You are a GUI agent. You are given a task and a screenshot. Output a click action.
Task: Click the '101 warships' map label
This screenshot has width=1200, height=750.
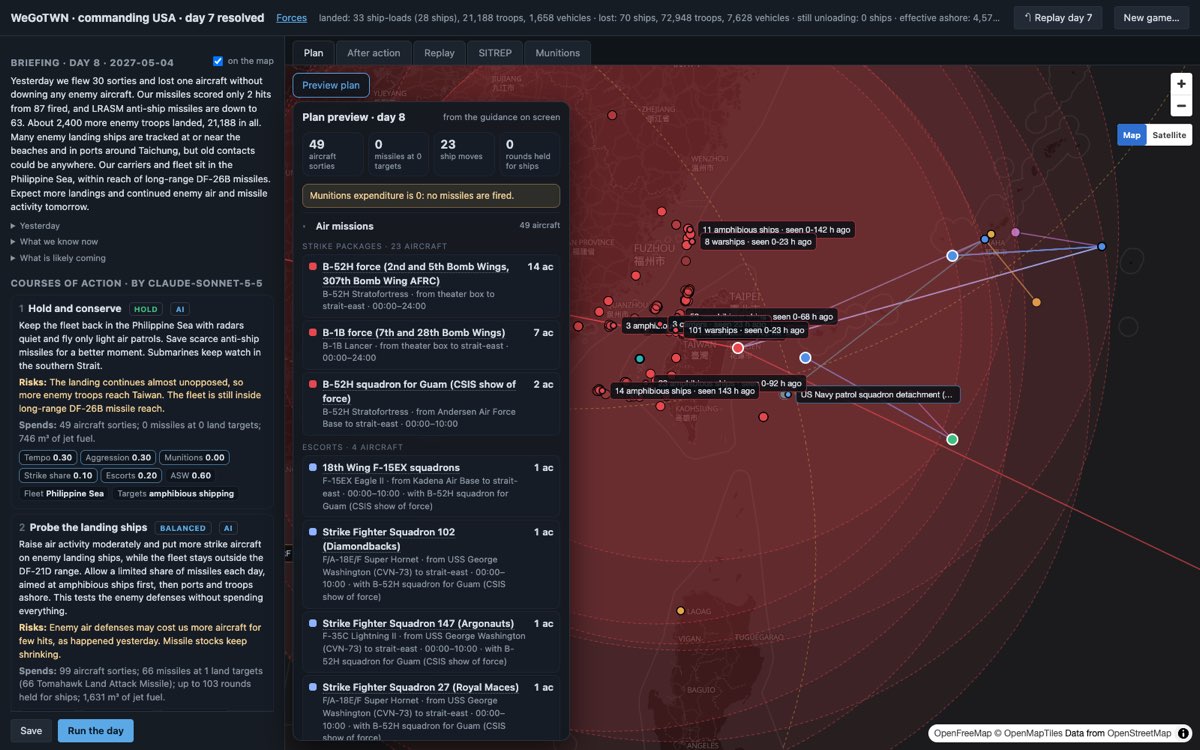click(x=747, y=330)
